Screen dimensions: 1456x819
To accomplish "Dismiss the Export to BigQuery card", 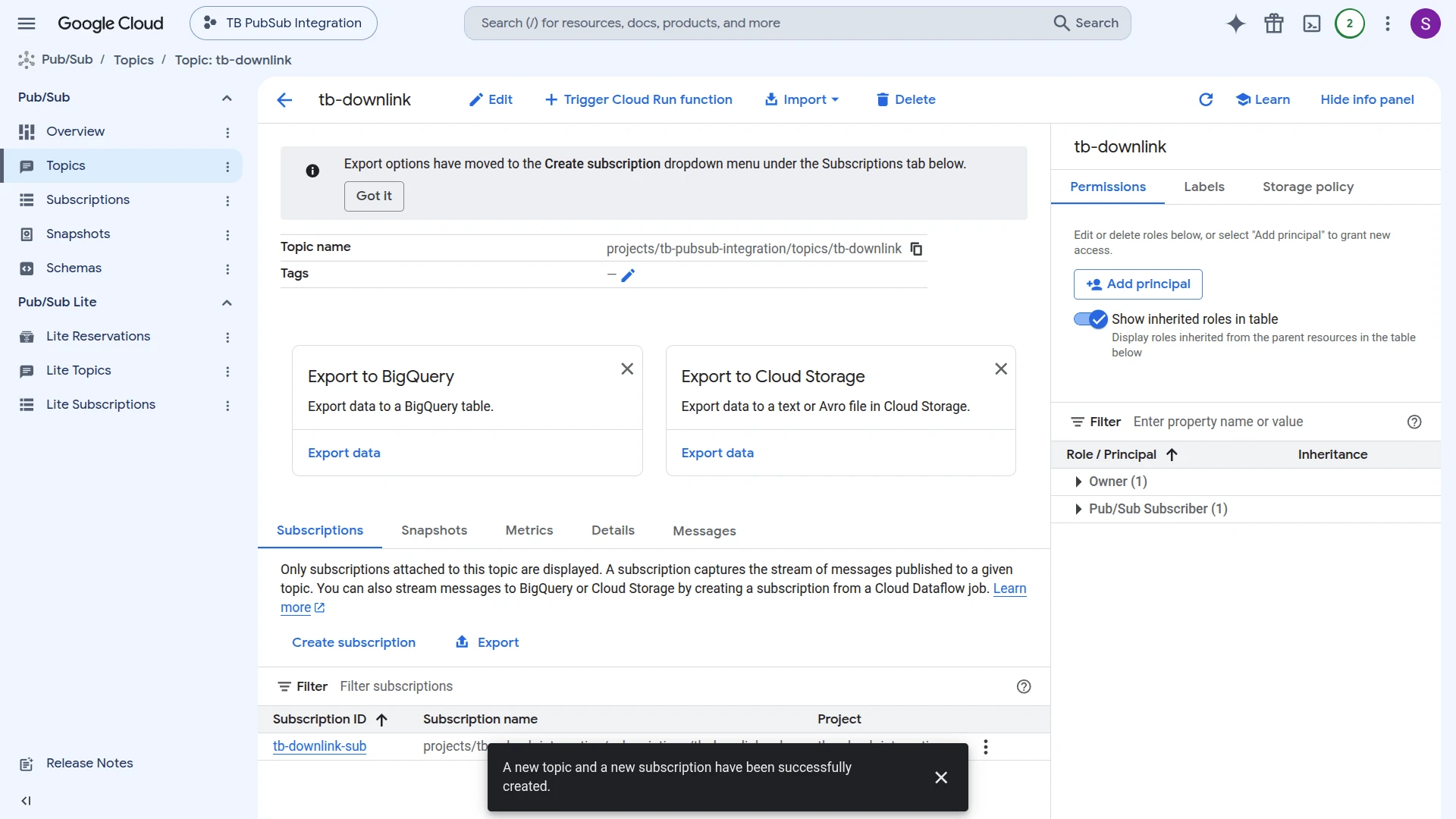I will click(627, 369).
